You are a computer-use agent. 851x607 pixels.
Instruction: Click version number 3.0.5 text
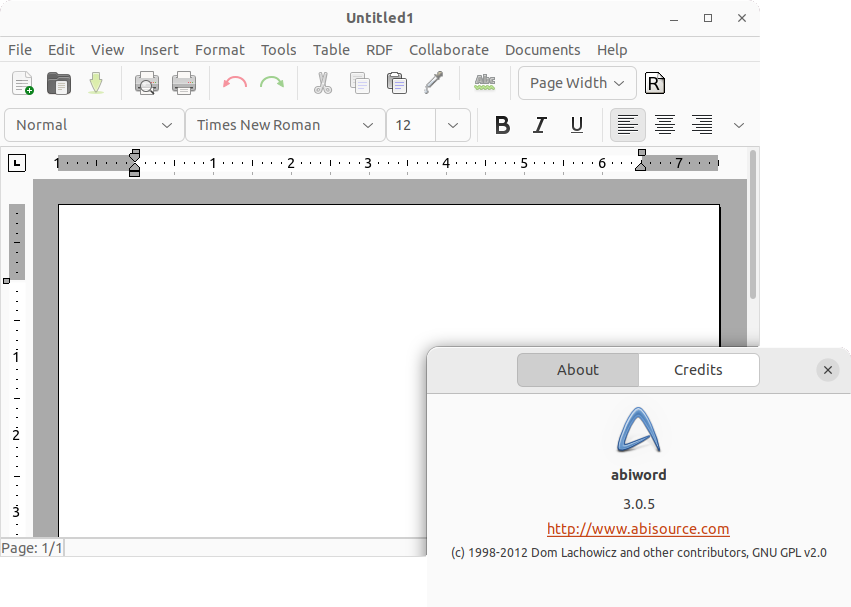point(639,504)
